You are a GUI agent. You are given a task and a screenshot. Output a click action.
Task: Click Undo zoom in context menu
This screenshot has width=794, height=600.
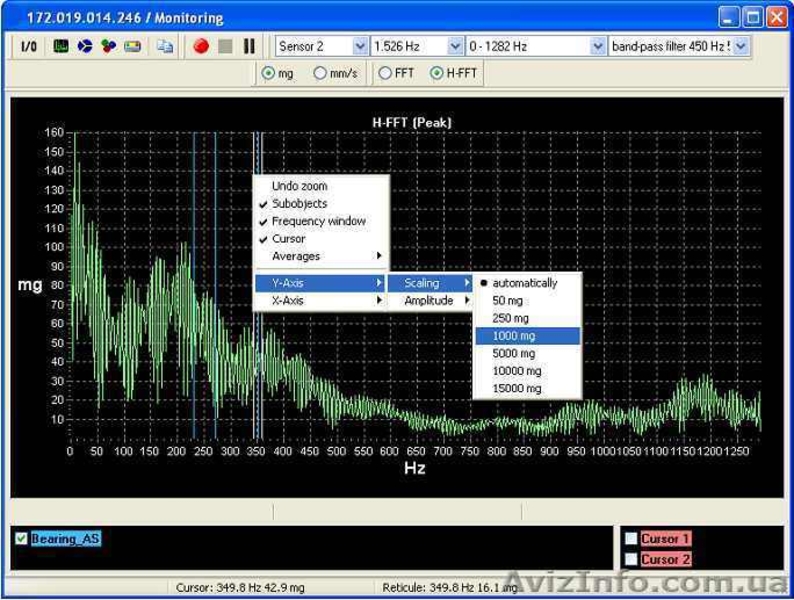click(299, 186)
